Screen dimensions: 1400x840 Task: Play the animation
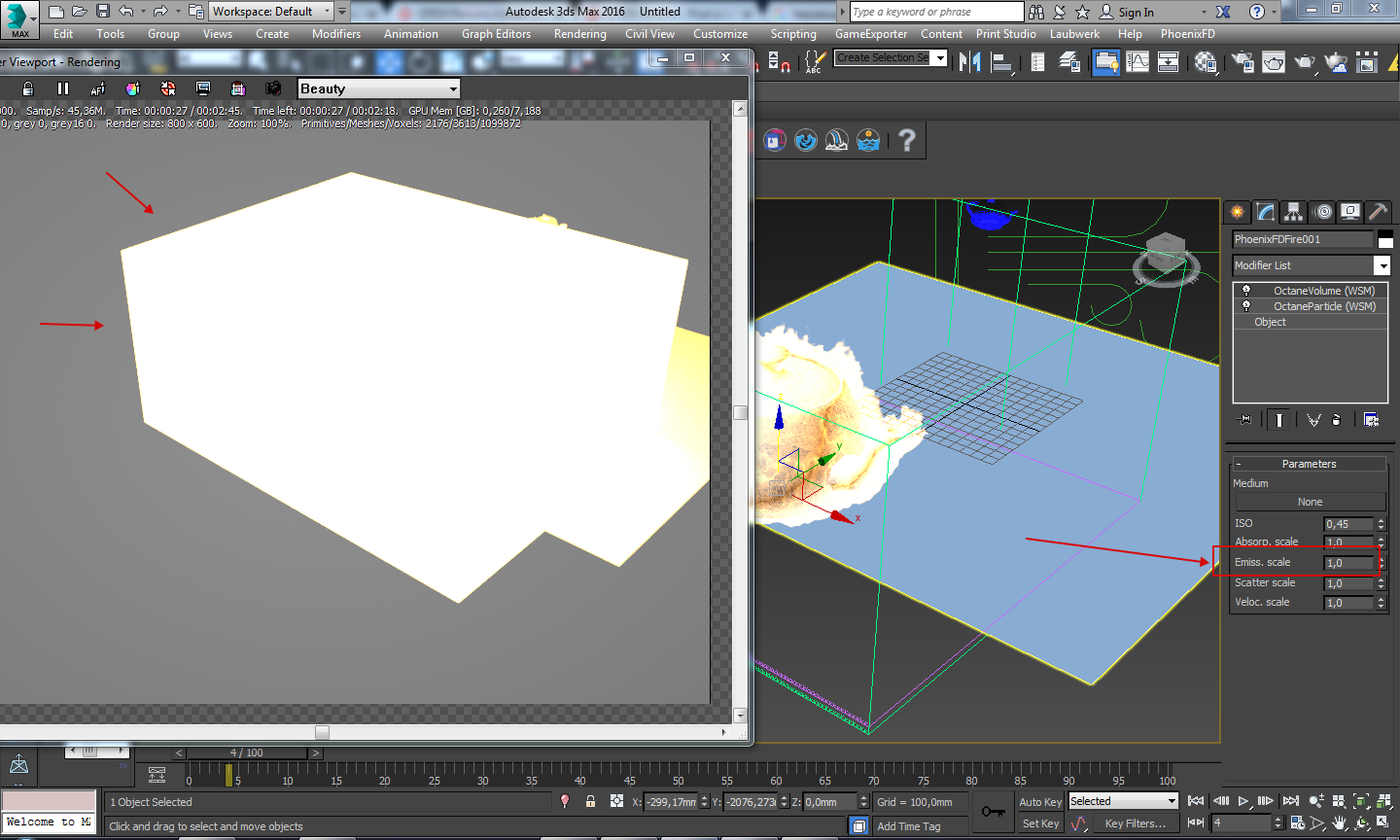pyautogui.click(x=1243, y=801)
